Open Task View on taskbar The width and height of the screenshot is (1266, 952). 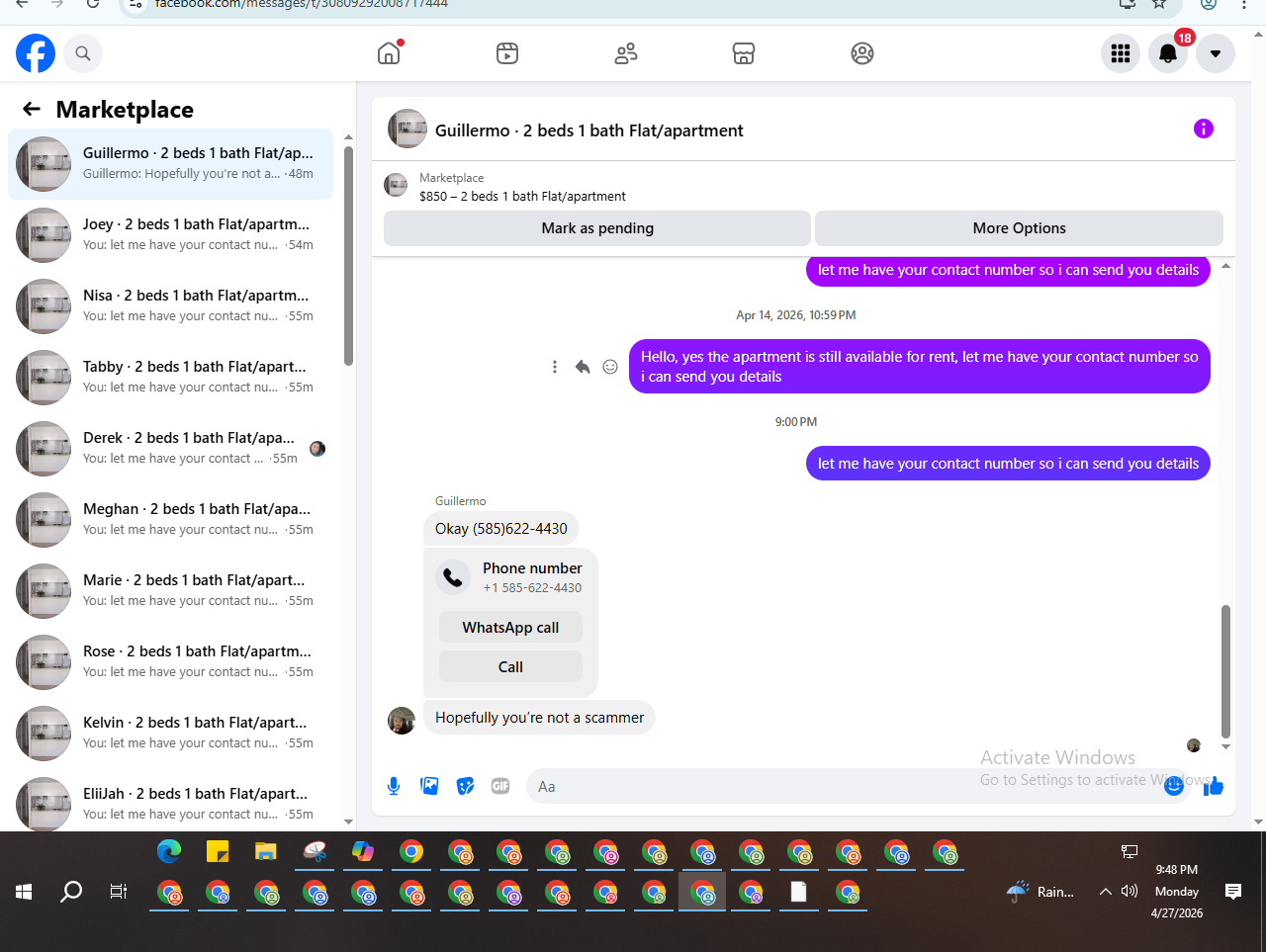click(x=119, y=892)
